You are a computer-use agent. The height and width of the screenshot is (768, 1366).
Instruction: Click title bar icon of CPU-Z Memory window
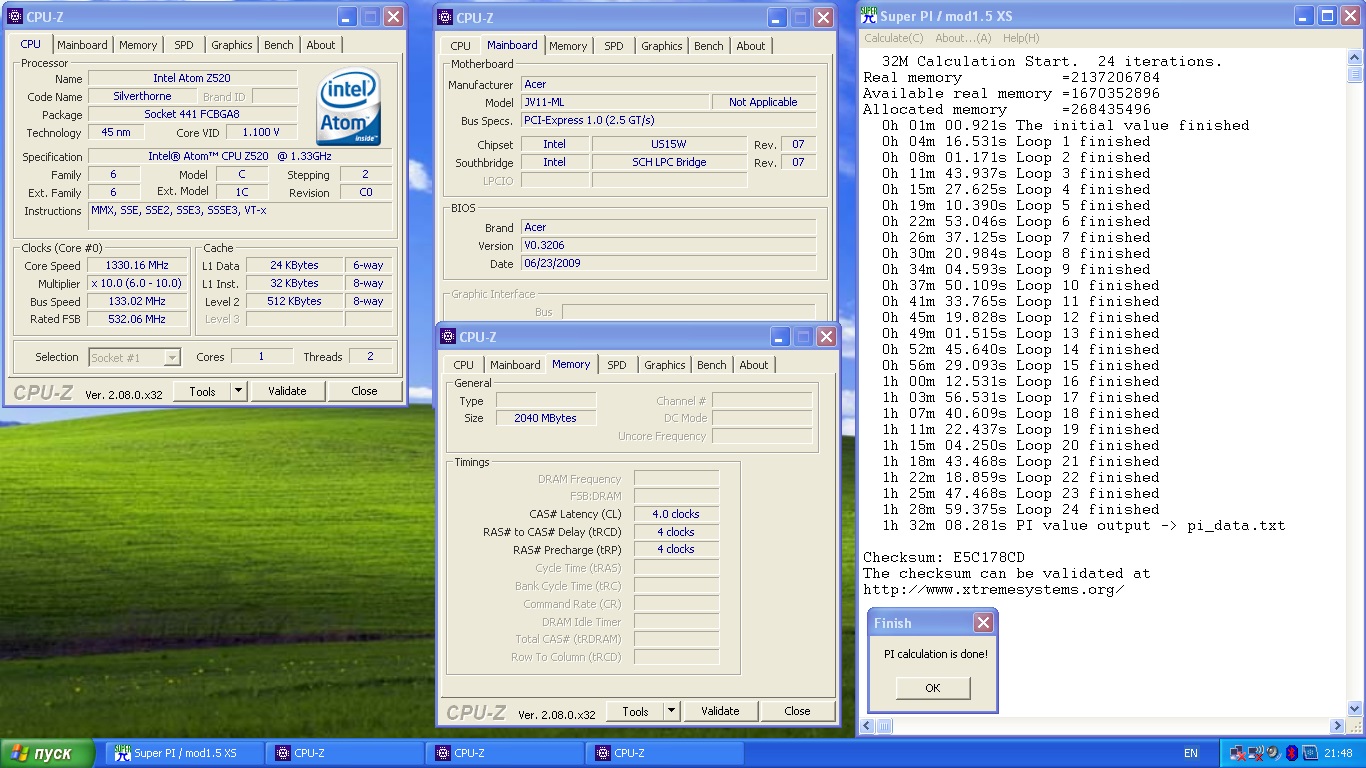[448, 337]
